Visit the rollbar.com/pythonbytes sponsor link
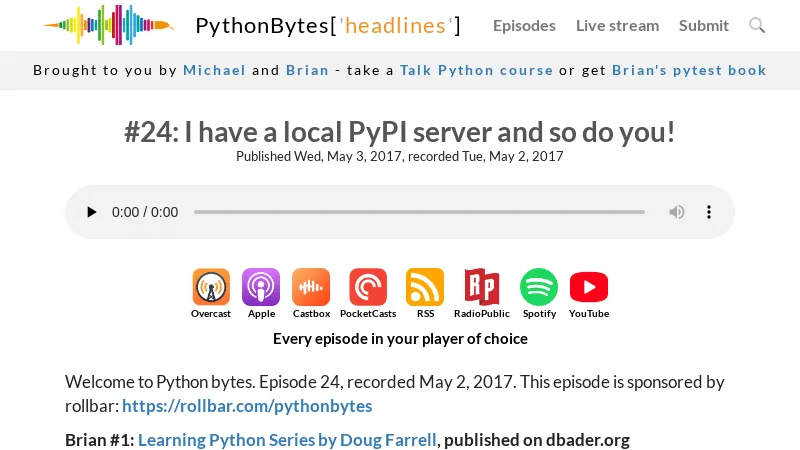This screenshot has width=800, height=450. [247, 406]
